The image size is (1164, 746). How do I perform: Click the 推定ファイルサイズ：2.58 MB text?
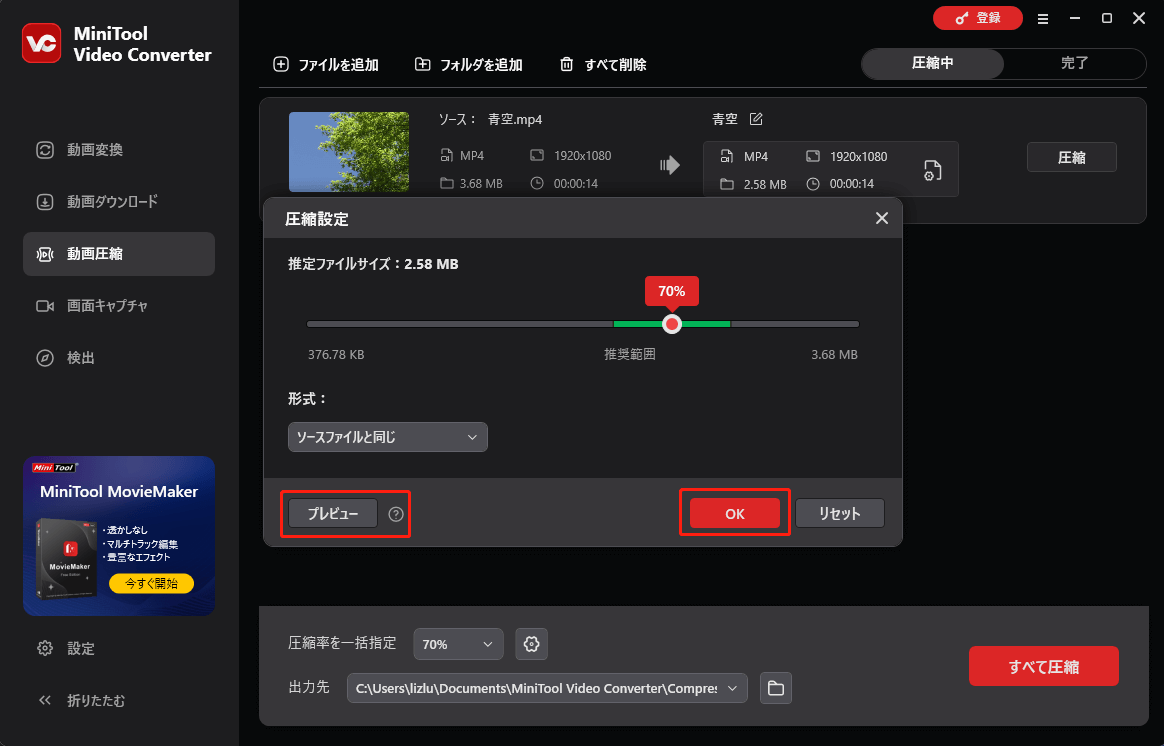pyautogui.click(x=373, y=264)
